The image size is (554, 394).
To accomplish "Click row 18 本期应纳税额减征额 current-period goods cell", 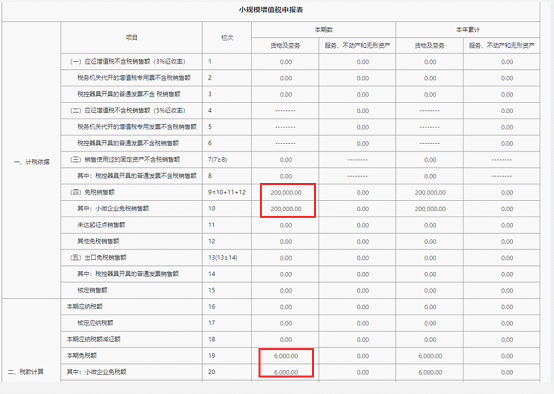I will [x=285, y=340].
